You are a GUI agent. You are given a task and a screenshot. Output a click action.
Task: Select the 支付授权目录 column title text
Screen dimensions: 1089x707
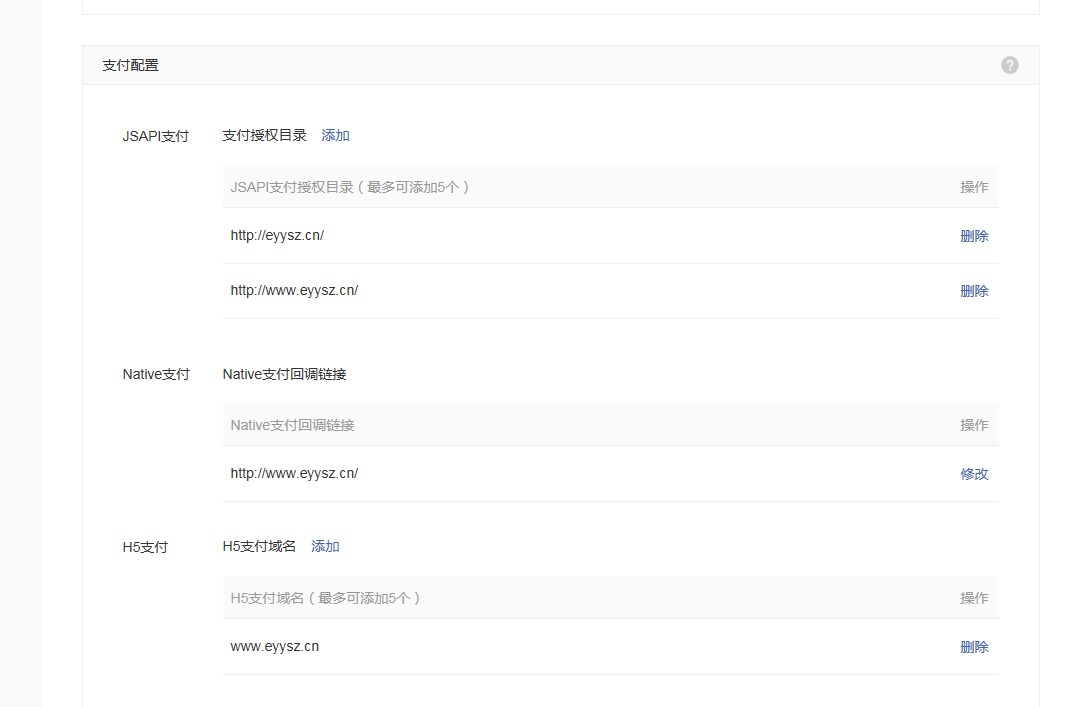click(265, 135)
